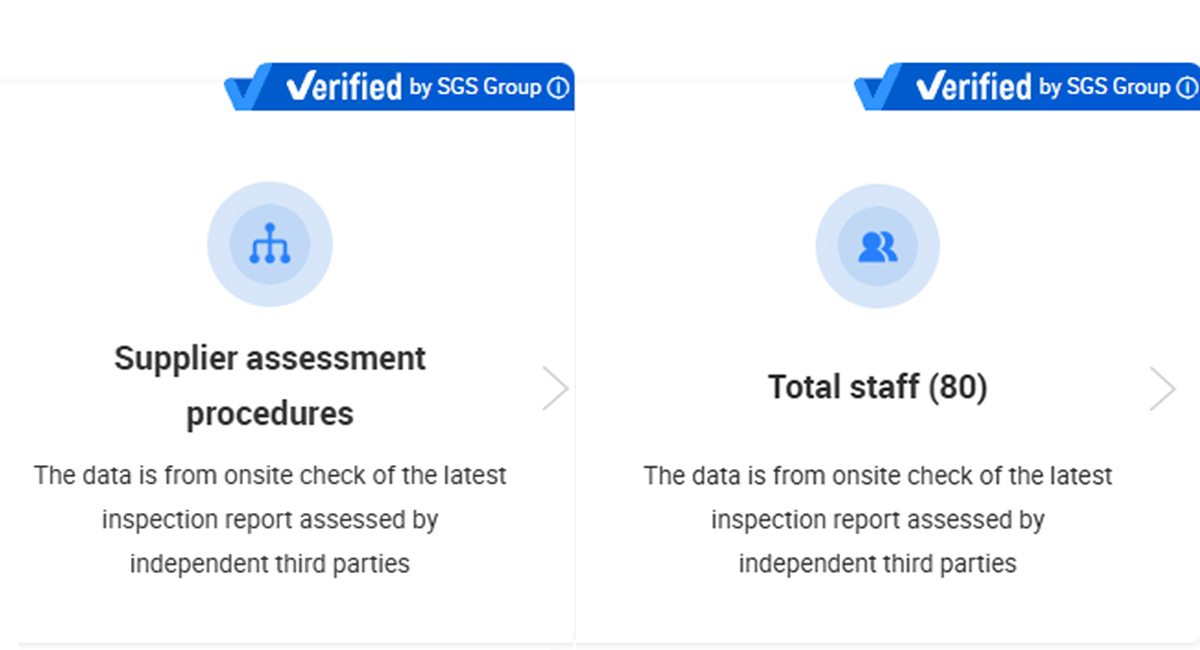Select the by SGS Group text on the left badge
The width and height of the screenshot is (1200, 650).
coord(475,87)
